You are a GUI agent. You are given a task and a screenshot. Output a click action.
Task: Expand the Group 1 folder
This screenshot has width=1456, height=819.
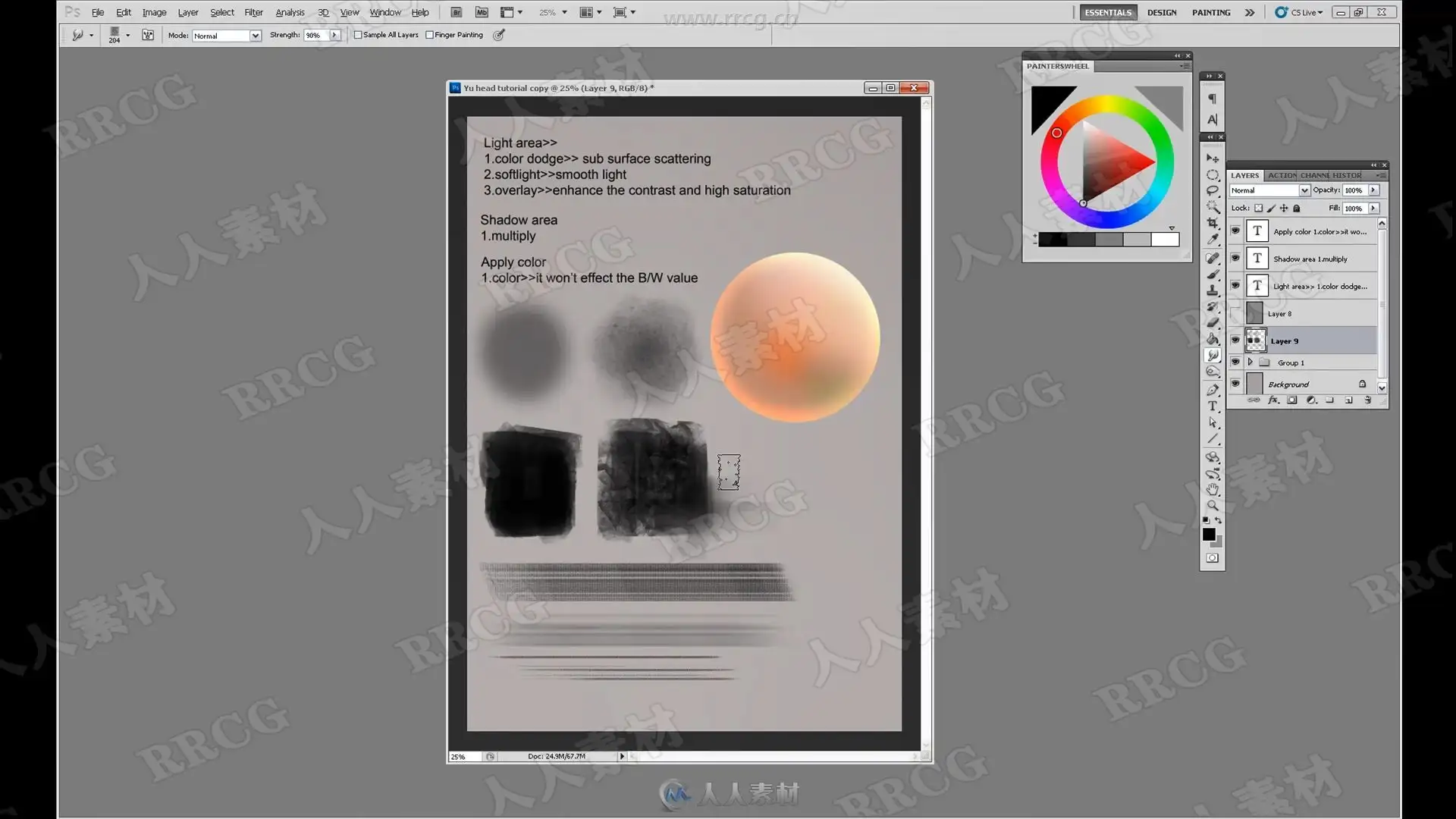pos(1250,362)
